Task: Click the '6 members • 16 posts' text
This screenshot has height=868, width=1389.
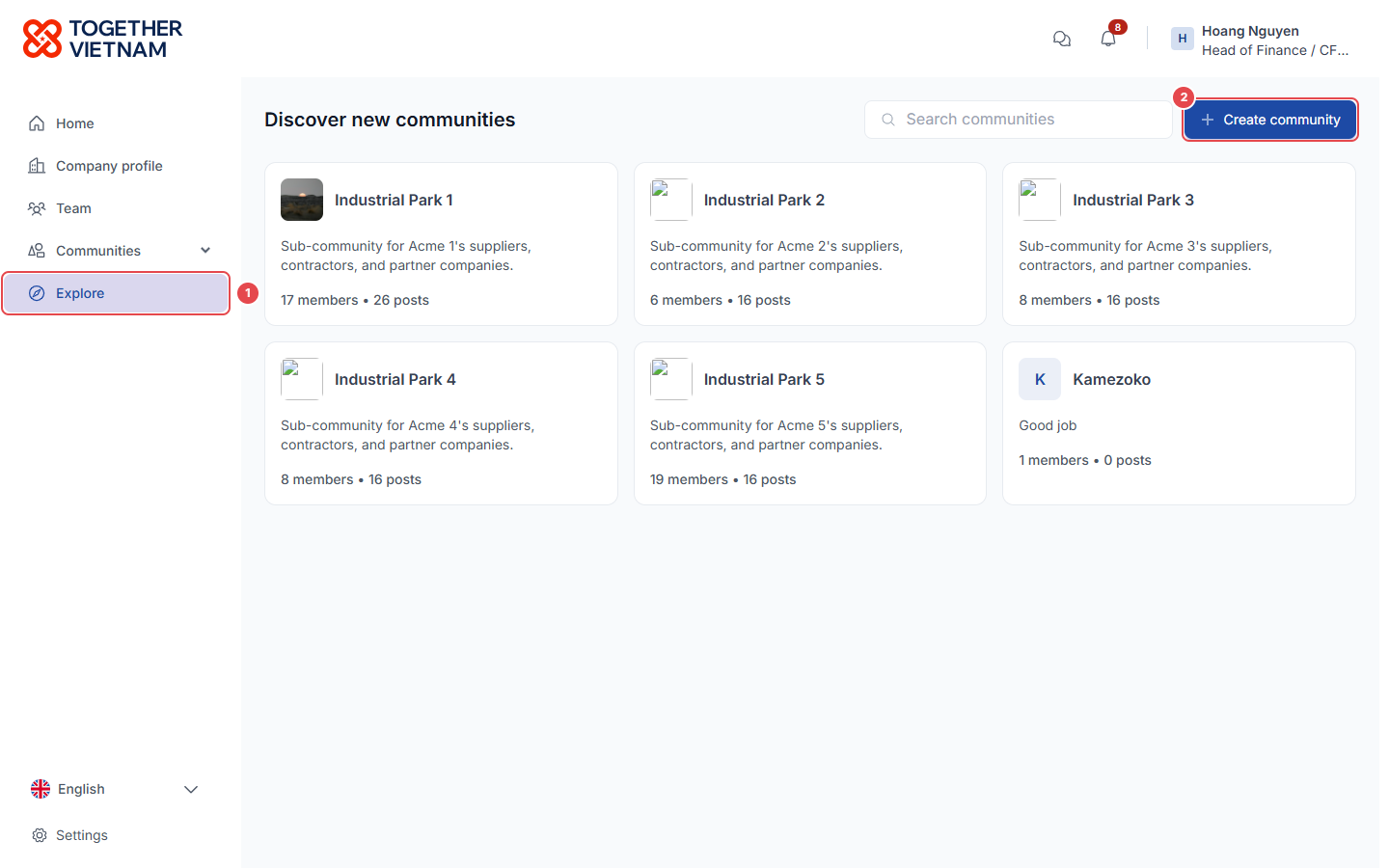Action: pos(721,300)
